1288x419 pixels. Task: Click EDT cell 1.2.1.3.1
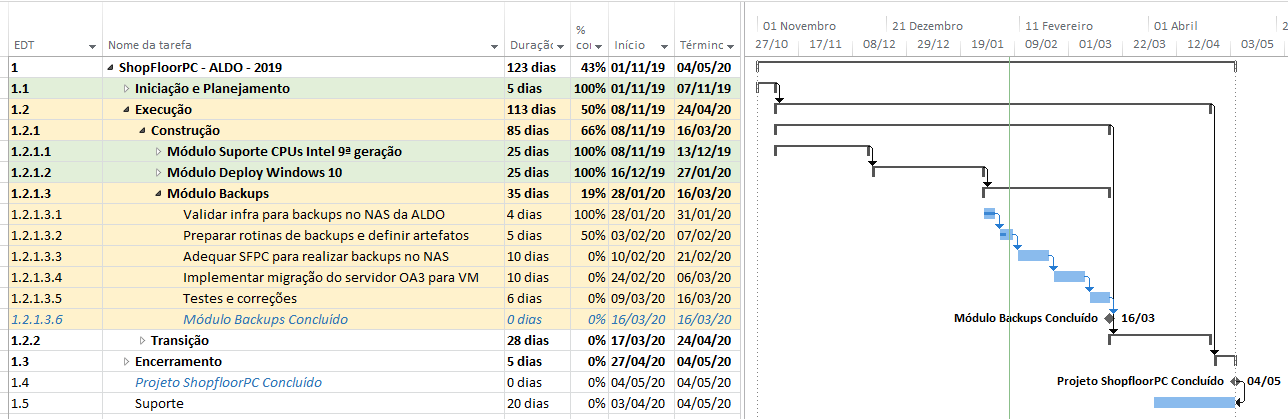(x=36, y=214)
